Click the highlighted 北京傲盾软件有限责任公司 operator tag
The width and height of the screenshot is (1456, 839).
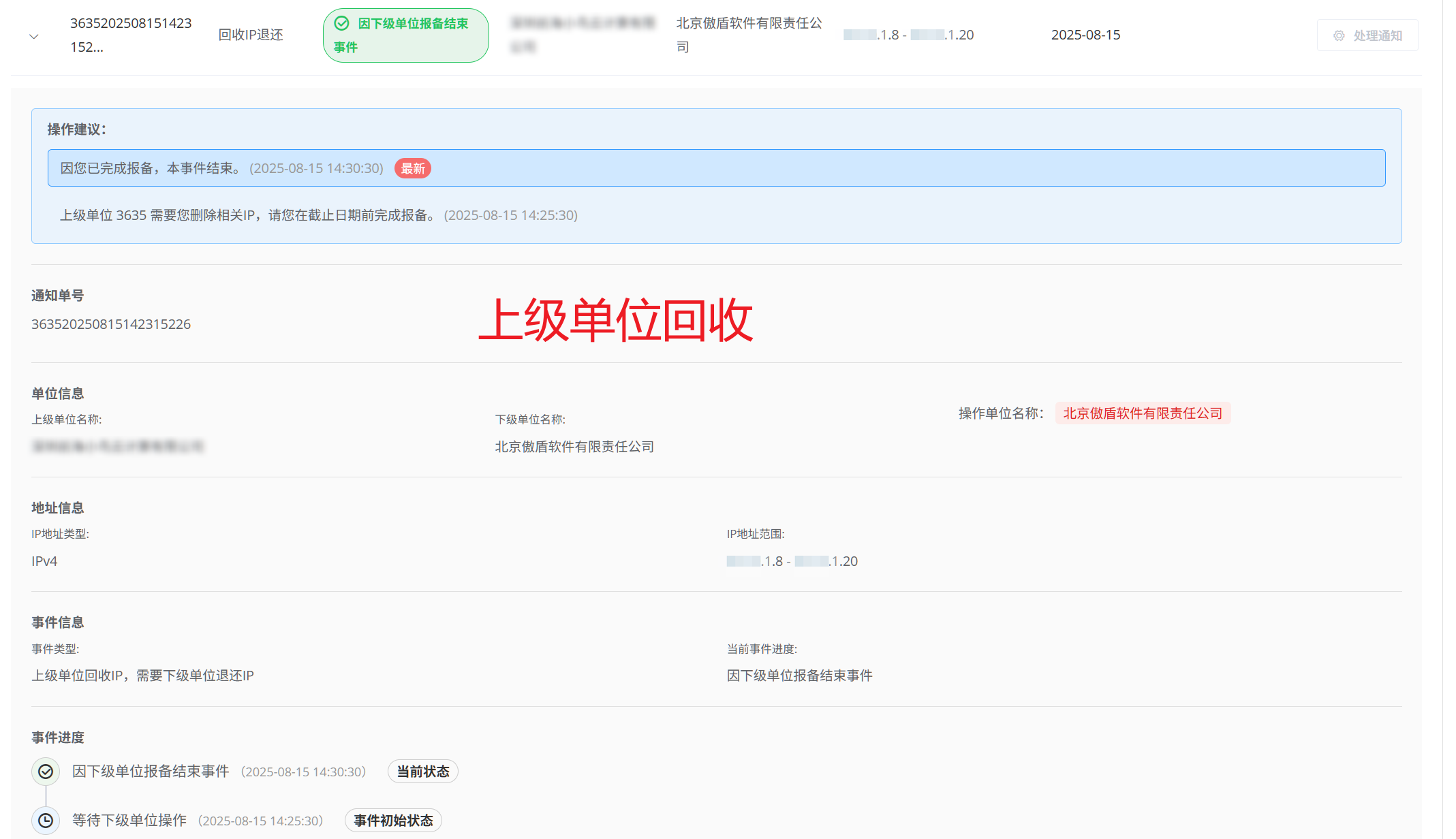pos(1143,413)
